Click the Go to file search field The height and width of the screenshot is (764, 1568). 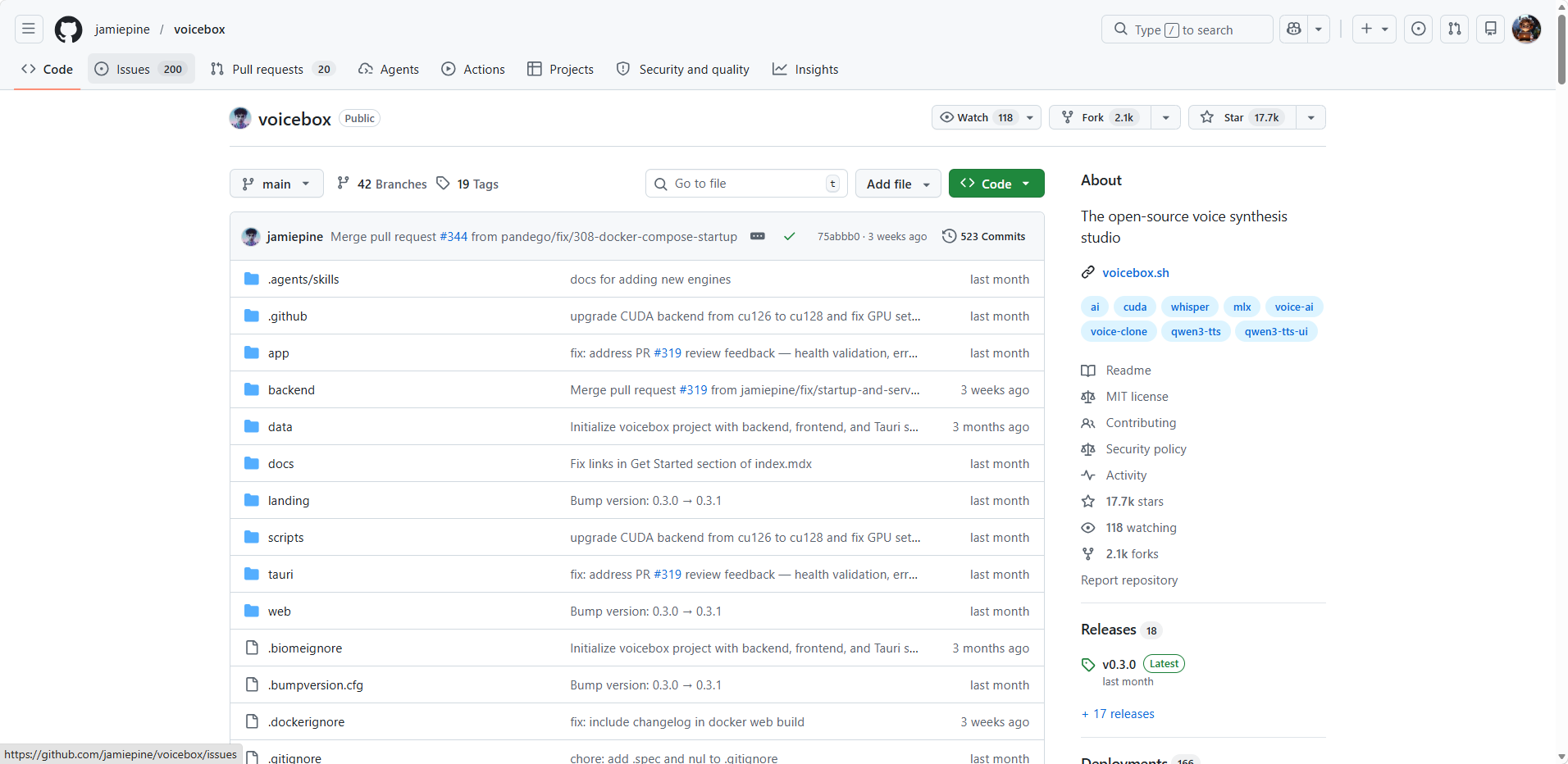click(x=746, y=184)
